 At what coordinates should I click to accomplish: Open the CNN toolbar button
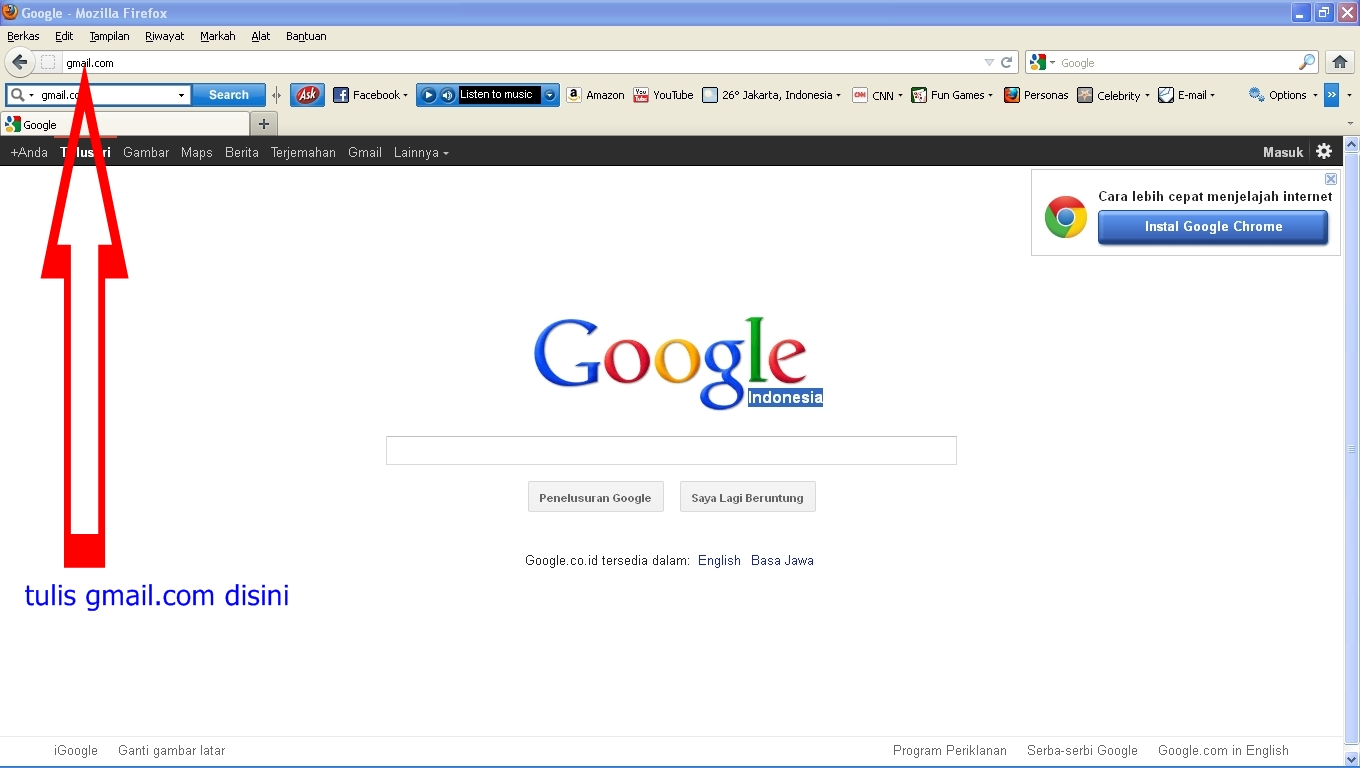876,95
